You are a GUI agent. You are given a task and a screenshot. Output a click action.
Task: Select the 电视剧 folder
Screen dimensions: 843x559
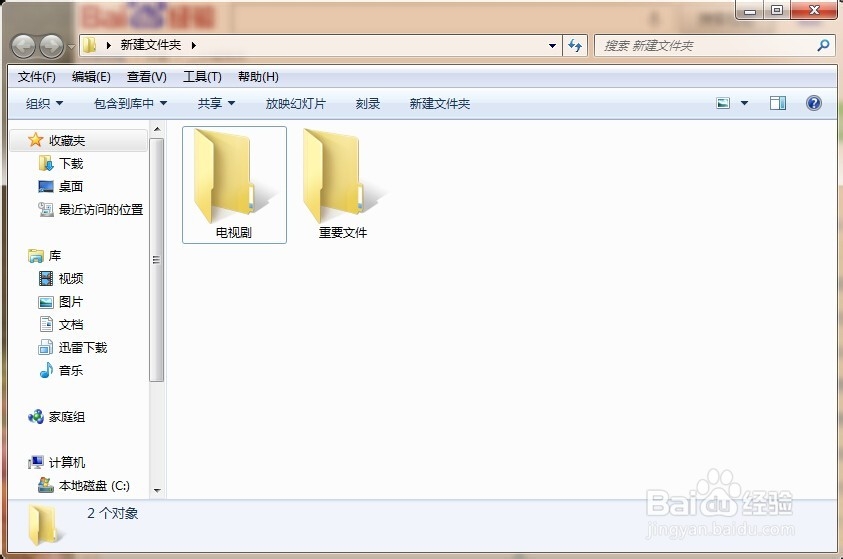[234, 185]
